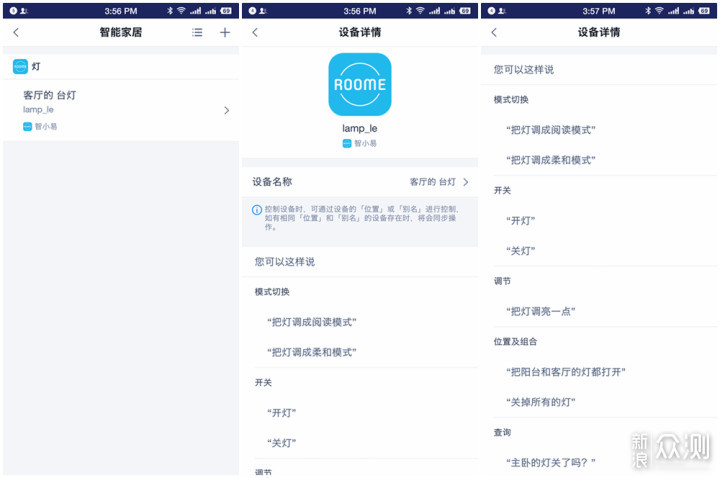
Task: Click the blue ROOME 灯 category icon
Action: pos(20,66)
